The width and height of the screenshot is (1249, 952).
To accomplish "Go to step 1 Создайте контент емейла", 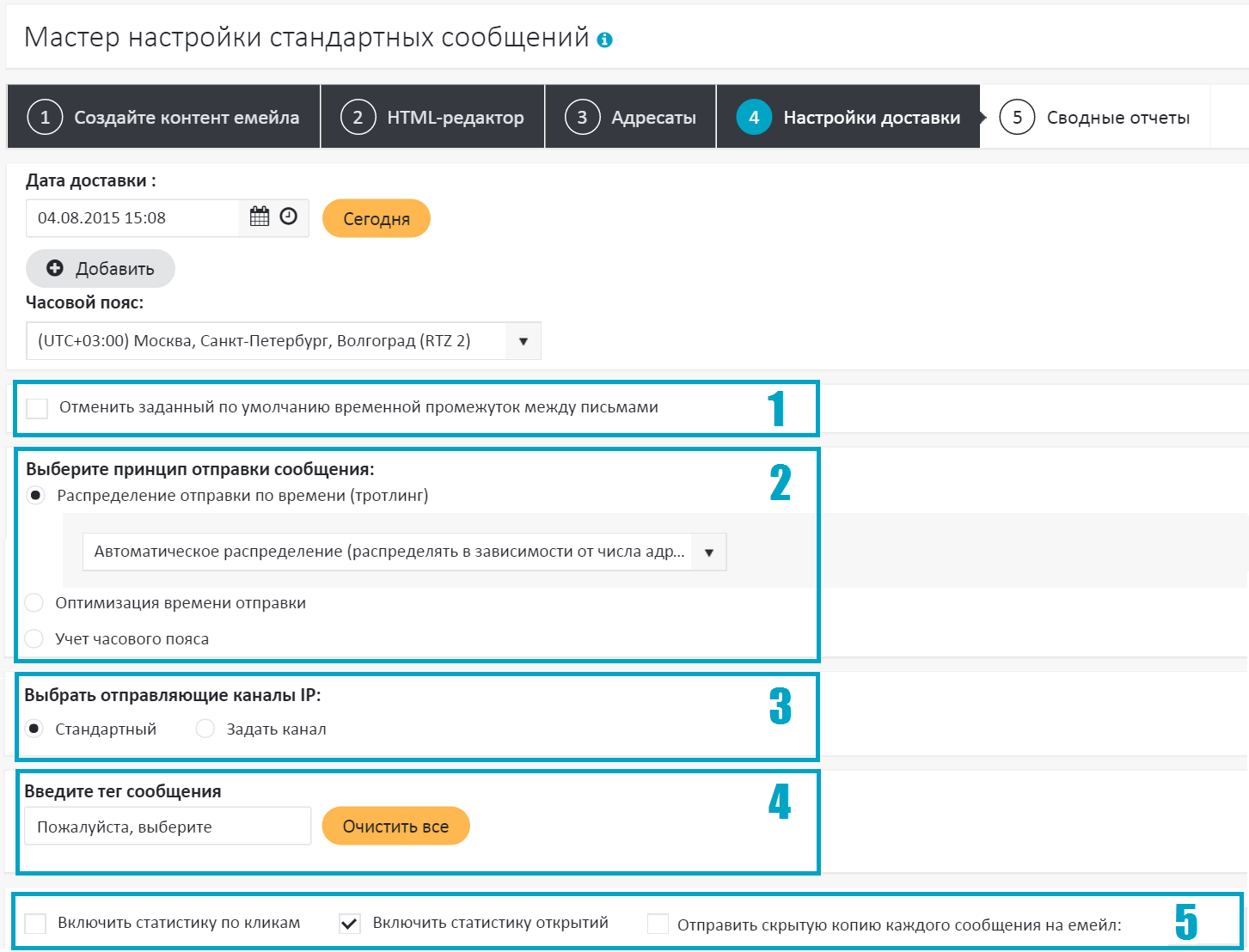I will pos(164,117).
